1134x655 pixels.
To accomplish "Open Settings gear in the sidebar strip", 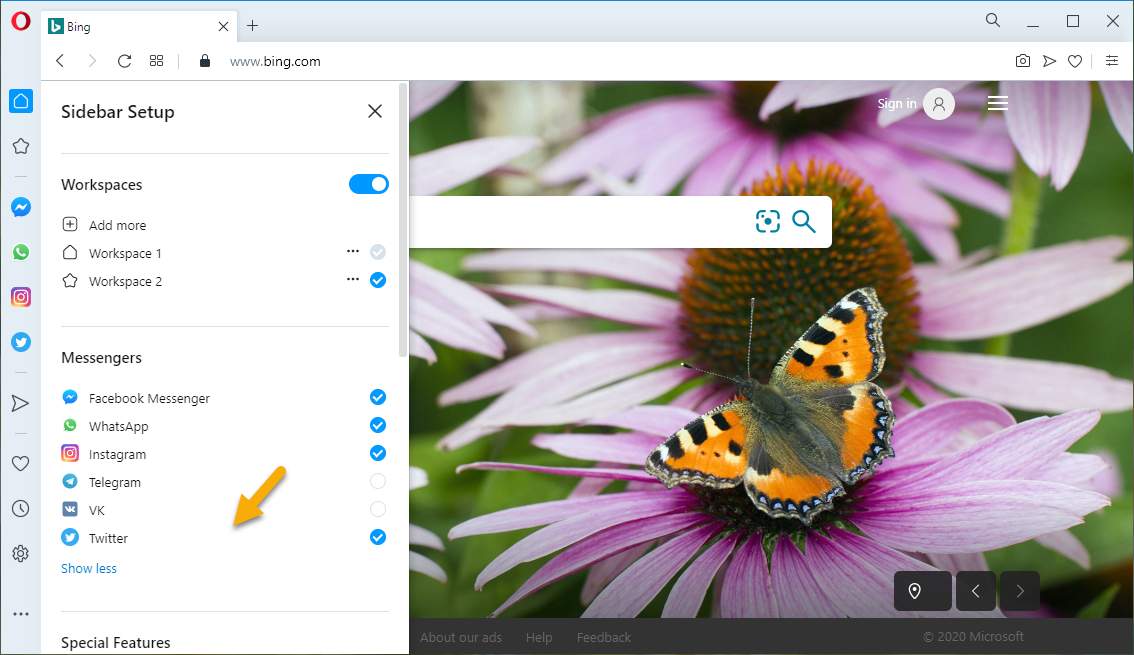I will (x=21, y=553).
